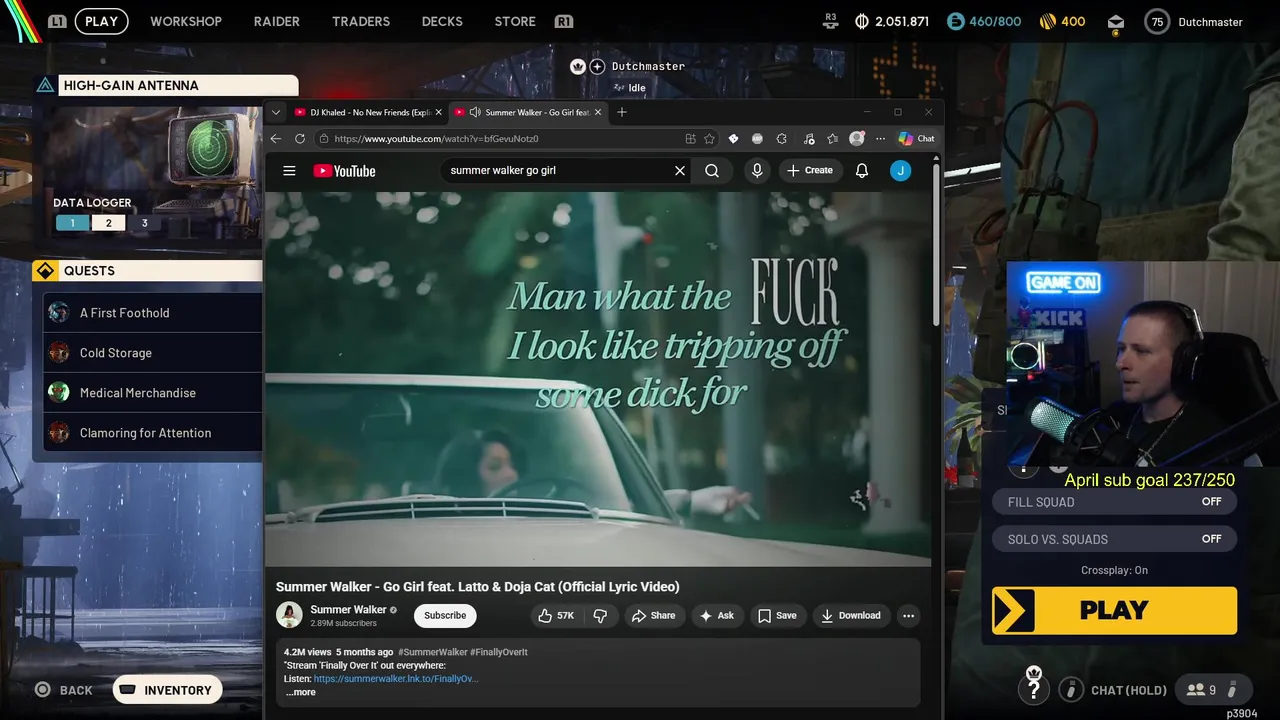This screenshot has height=720, width=1280.
Task: Open the Traders menu
Action: (x=361, y=21)
